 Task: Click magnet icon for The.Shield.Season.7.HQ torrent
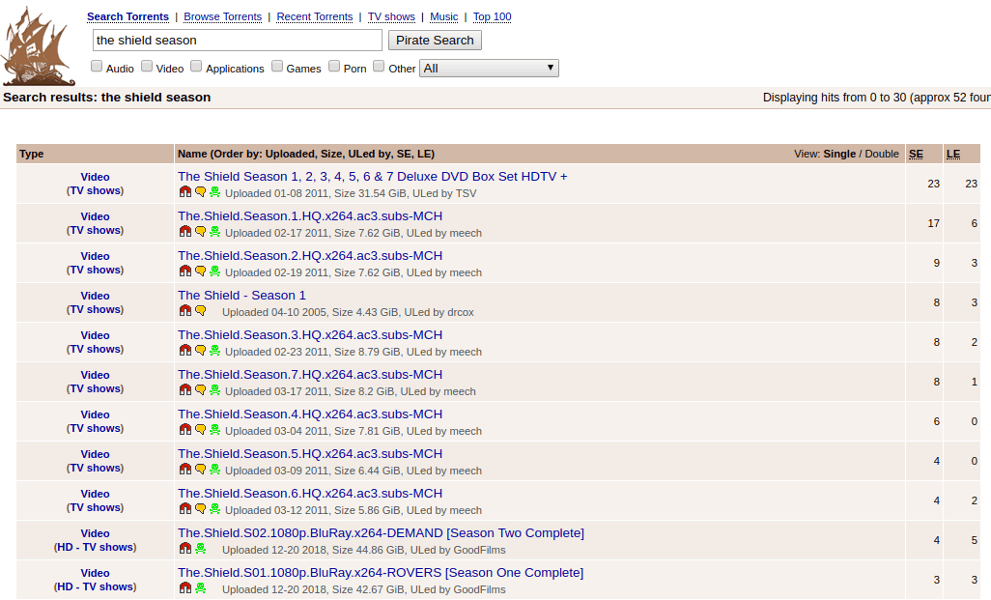tap(185, 390)
